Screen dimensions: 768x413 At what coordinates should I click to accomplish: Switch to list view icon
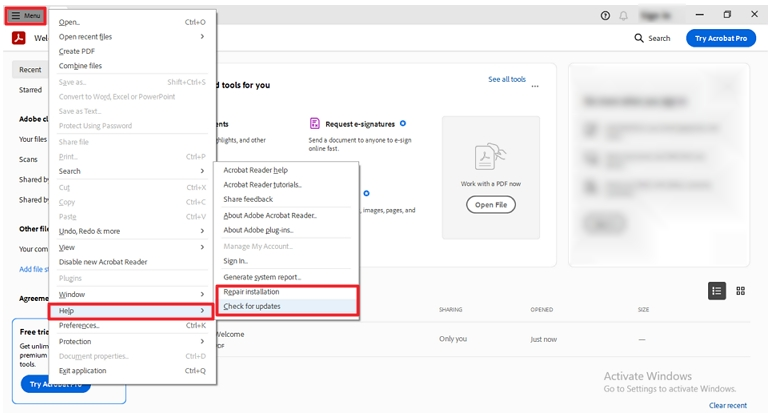pos(717,291)
